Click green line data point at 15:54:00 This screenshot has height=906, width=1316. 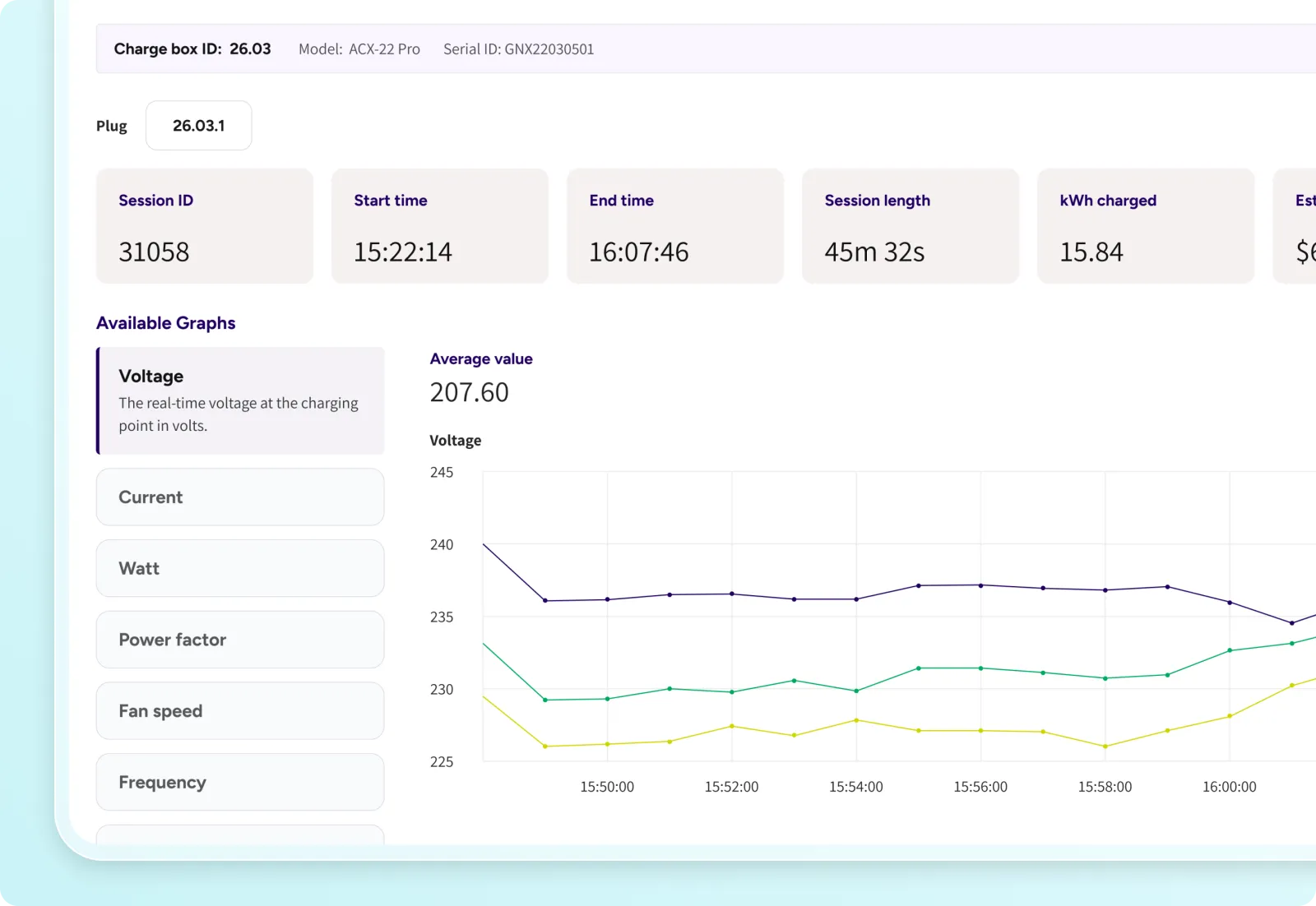(856, 691)
